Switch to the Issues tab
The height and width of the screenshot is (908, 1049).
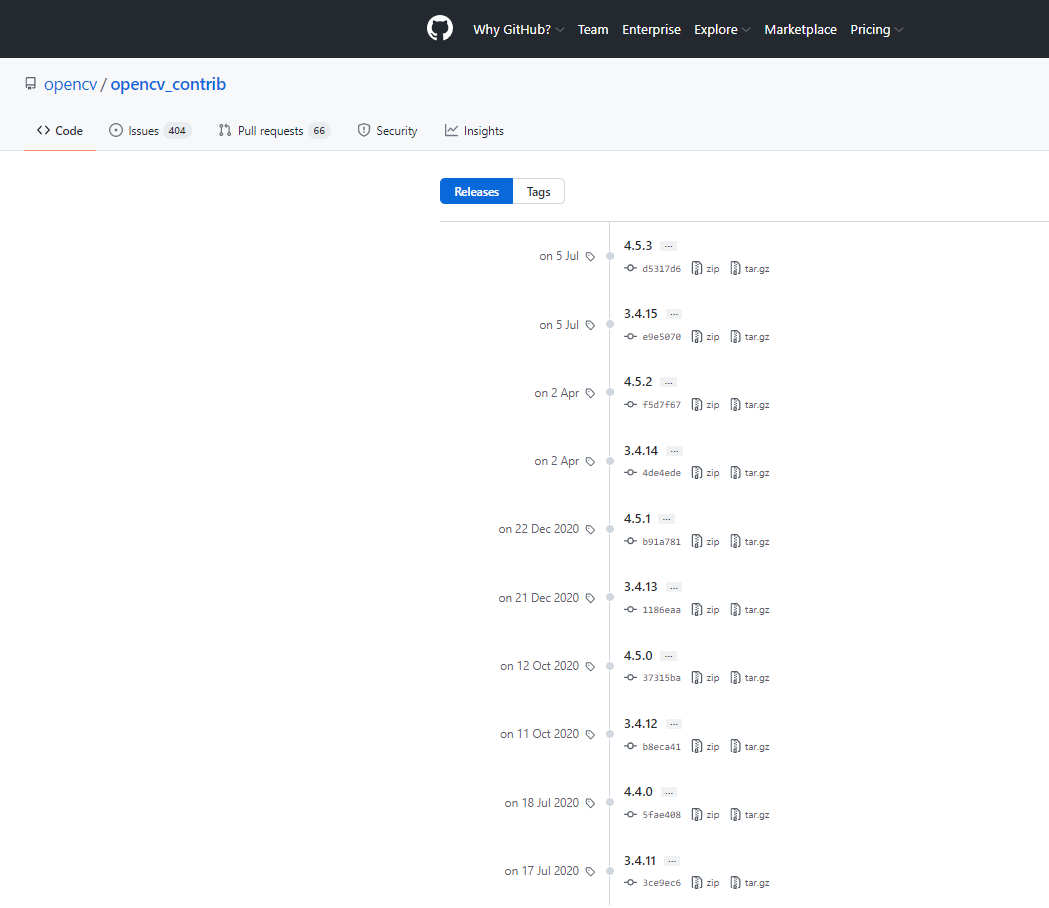(x=150, y=130)
